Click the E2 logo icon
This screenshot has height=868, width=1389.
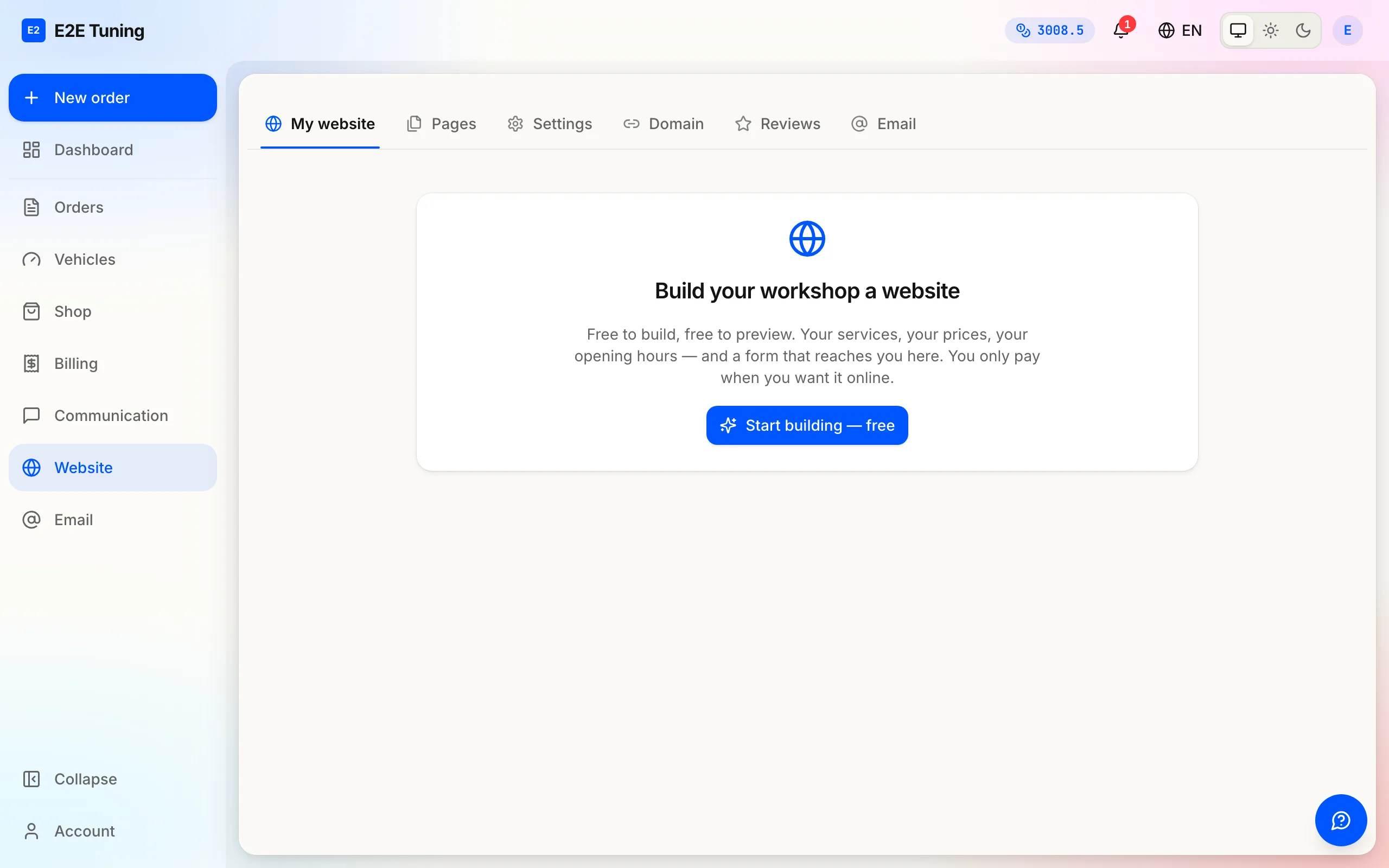tap(33, 30)
